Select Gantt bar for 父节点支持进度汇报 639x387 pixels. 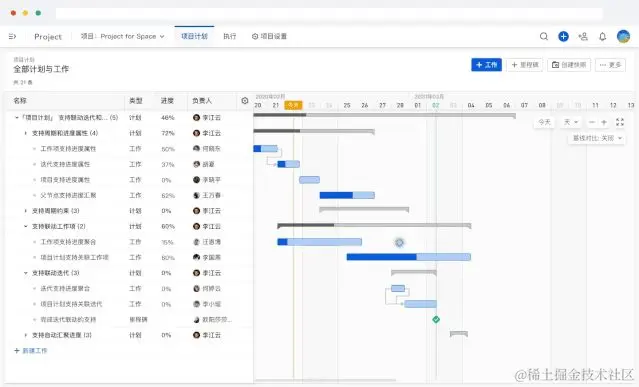coord(347,195)
